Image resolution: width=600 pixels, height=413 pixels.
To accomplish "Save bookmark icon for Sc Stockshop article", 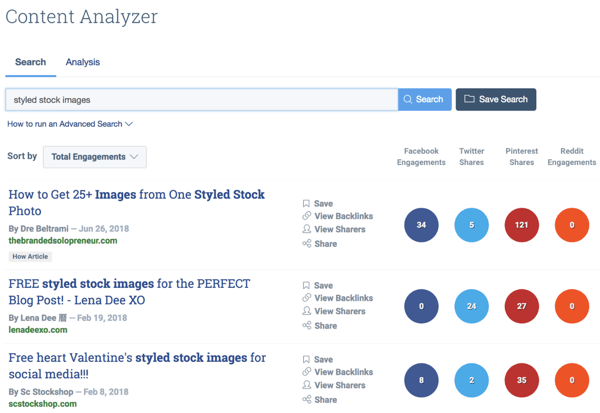I will coord(306,359).
